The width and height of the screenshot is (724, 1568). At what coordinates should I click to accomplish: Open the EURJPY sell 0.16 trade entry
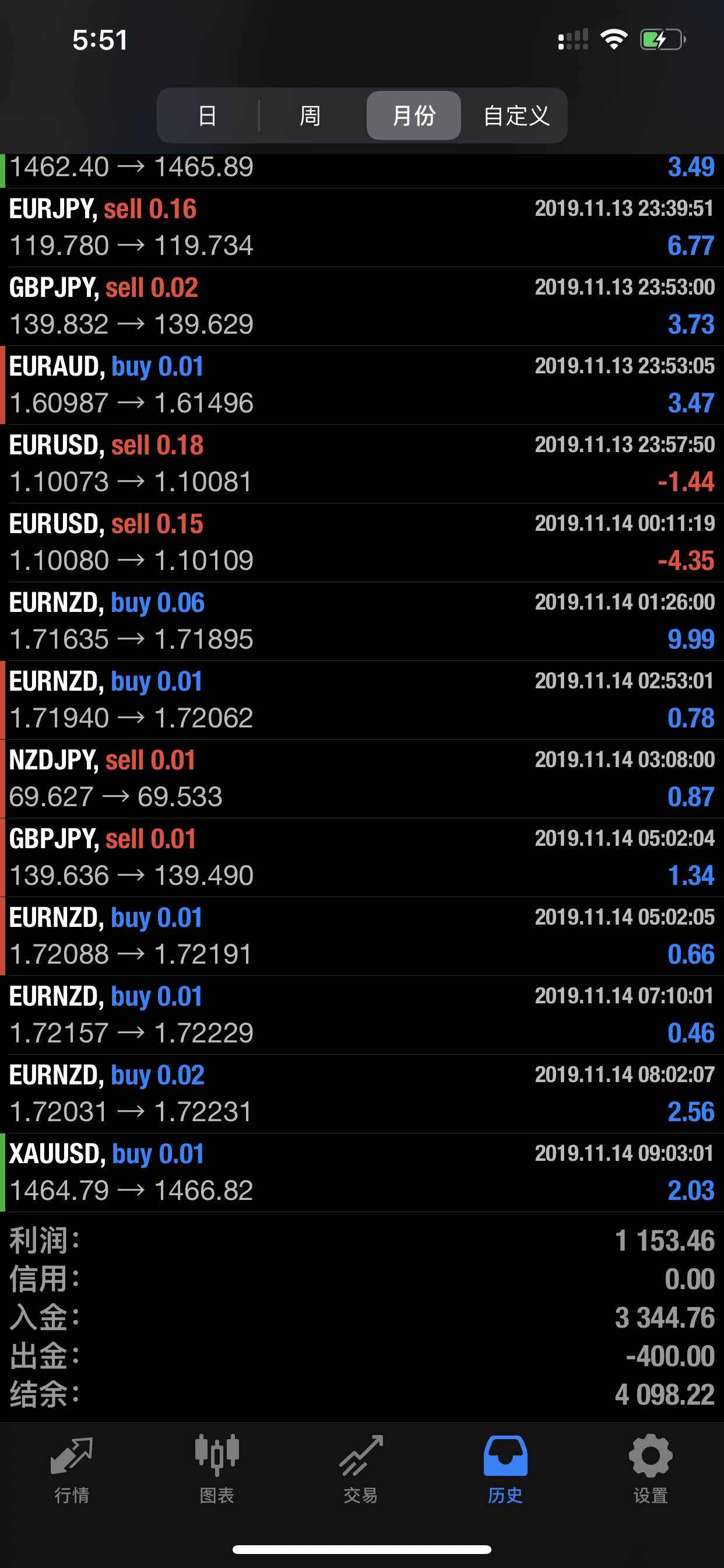click(362, 228)
